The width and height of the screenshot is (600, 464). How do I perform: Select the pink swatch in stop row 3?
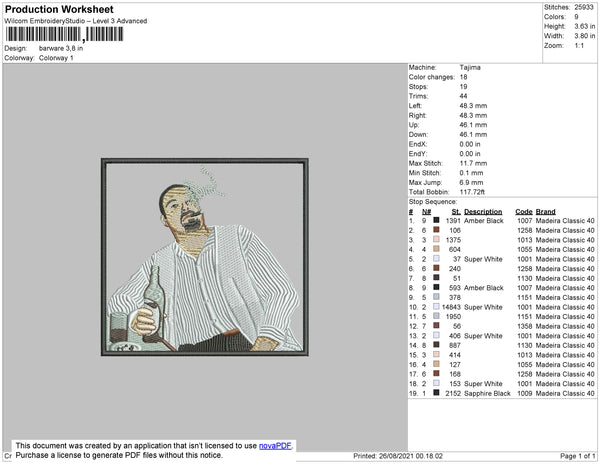tap(436, 239)
